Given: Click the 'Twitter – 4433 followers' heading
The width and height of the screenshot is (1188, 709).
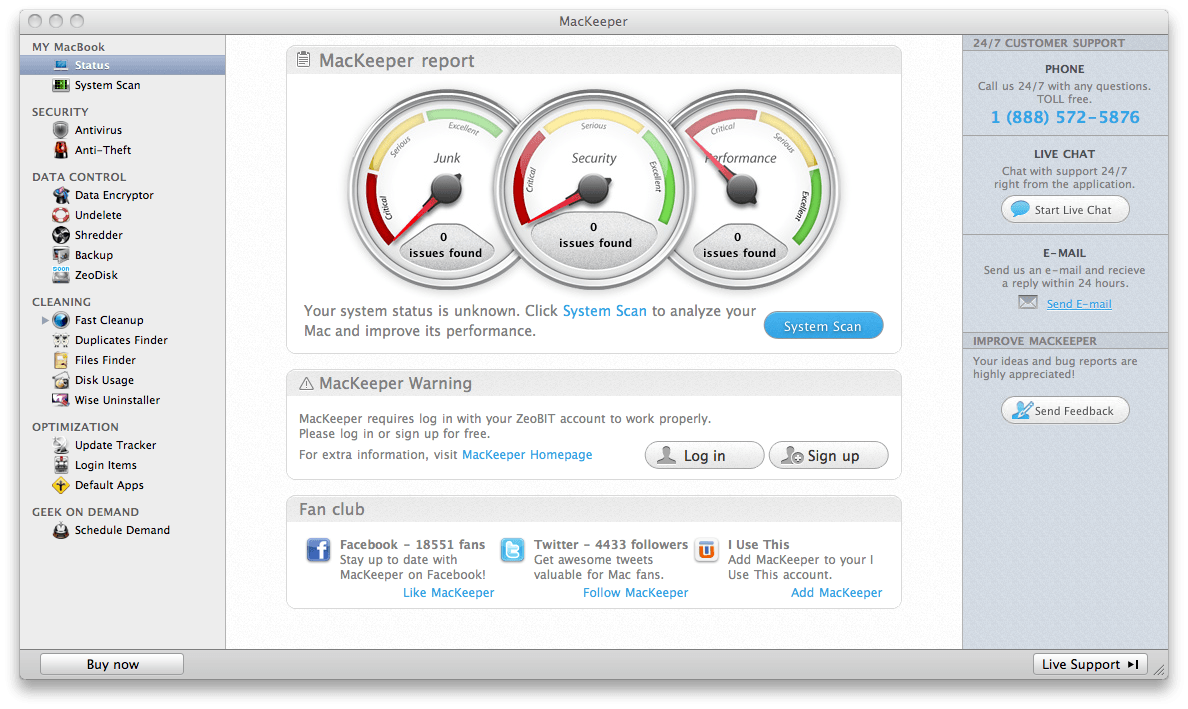Looking at the screenshot, I should (611, 544).
